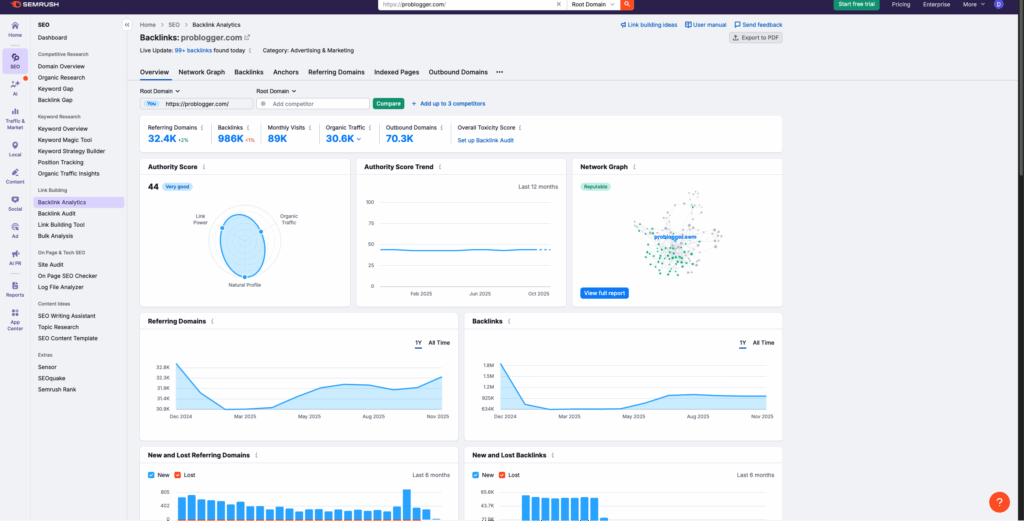Open problogger.com external link icon
This screenshot has height=521, width=1024.
click(x=247, y=37)
